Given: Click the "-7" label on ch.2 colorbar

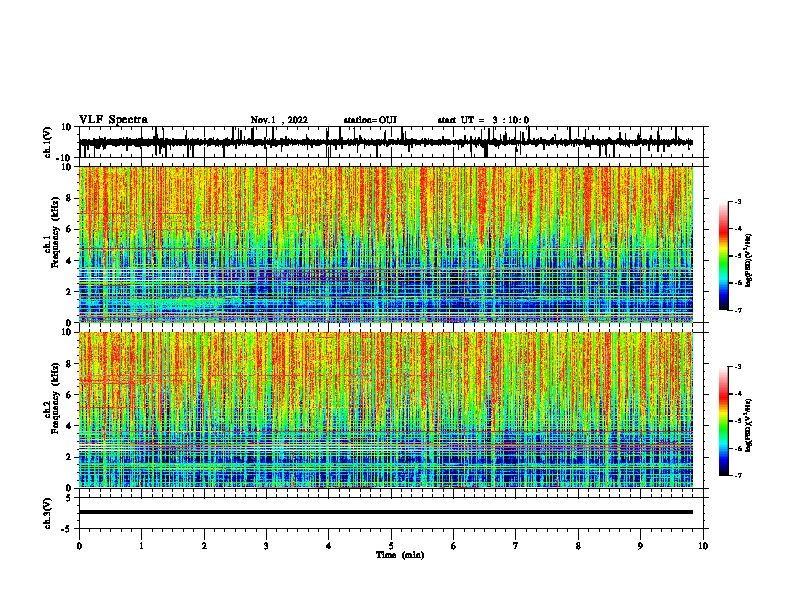Looking at the screenshot, I should [x=738, y=476].
